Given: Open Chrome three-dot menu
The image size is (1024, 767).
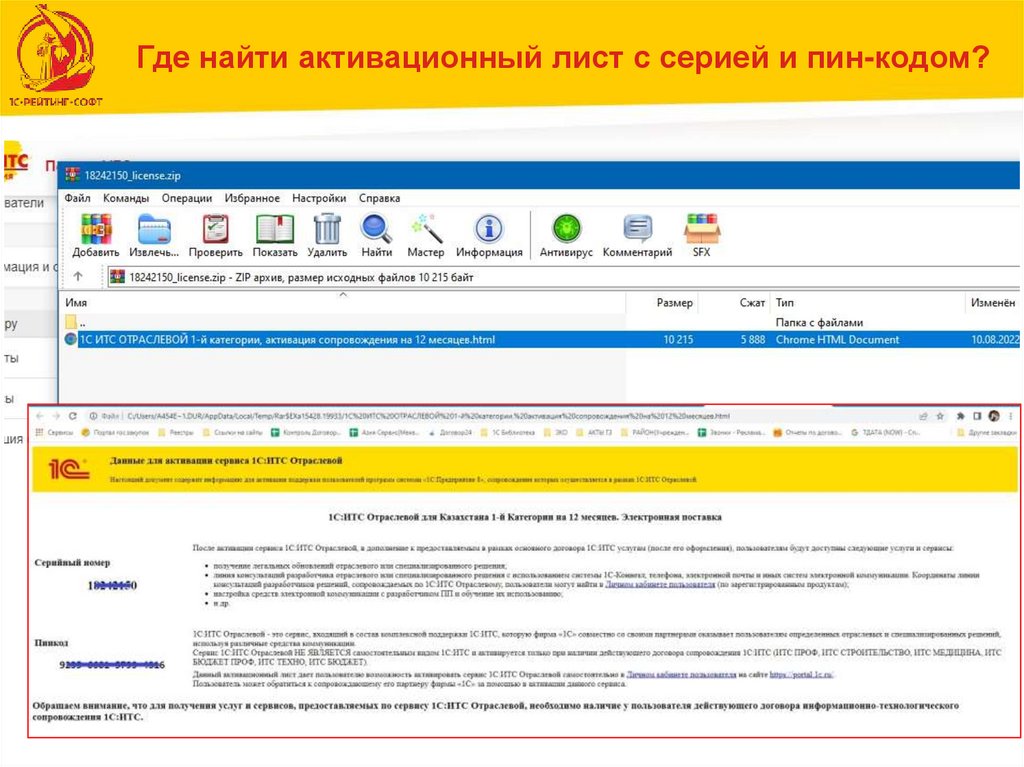Looking at the screenshot, I should 1010,416.
